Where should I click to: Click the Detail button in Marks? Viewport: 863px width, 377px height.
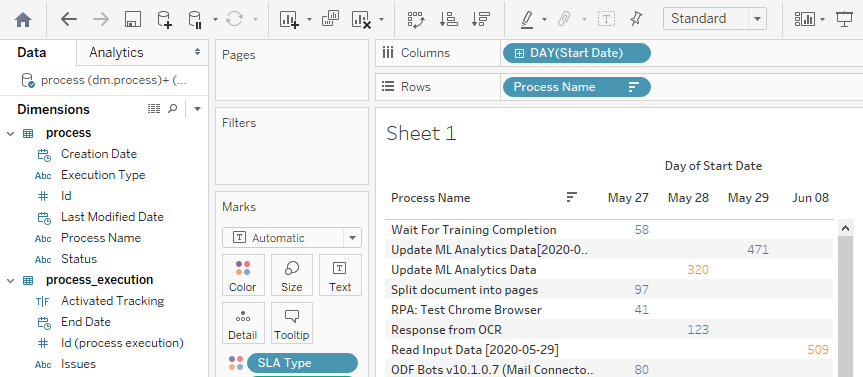243,324
